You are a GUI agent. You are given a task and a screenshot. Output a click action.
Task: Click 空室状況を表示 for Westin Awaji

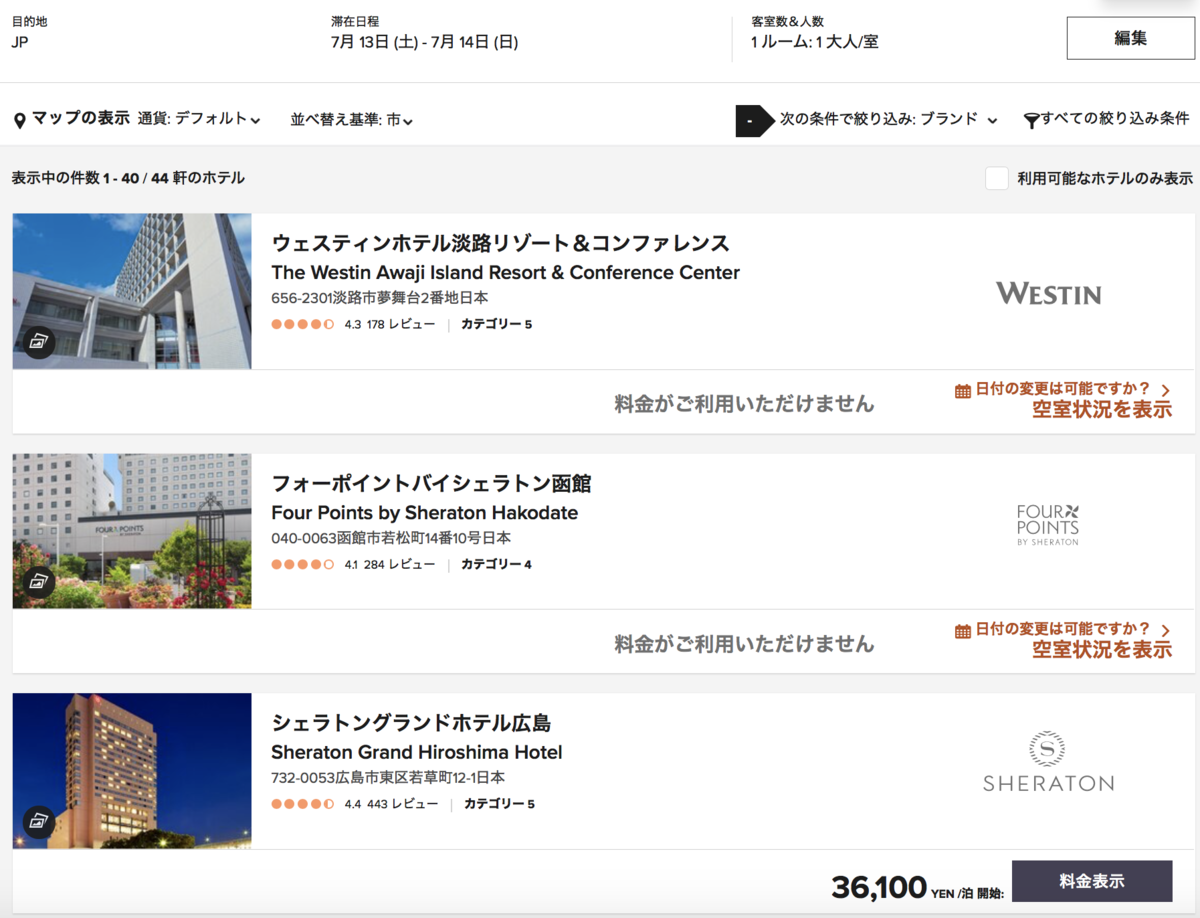(x=1102, y=410)
